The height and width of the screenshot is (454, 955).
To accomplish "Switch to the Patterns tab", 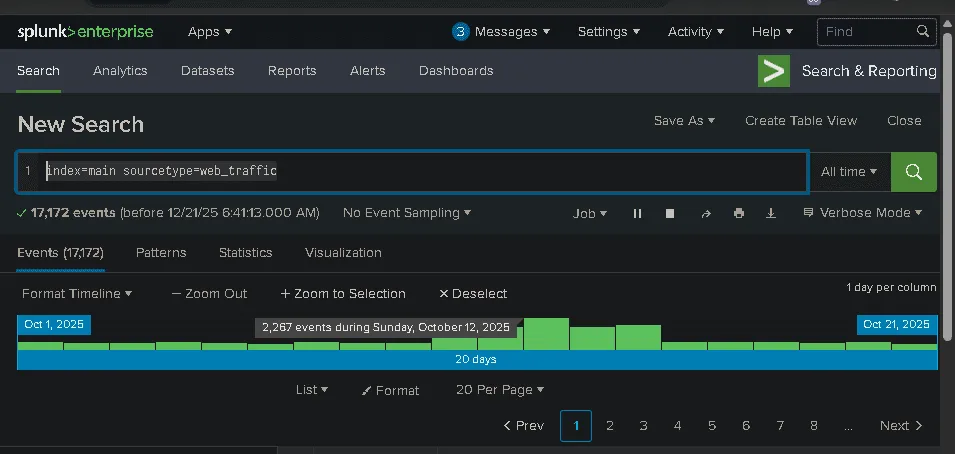I will (161, 253).
